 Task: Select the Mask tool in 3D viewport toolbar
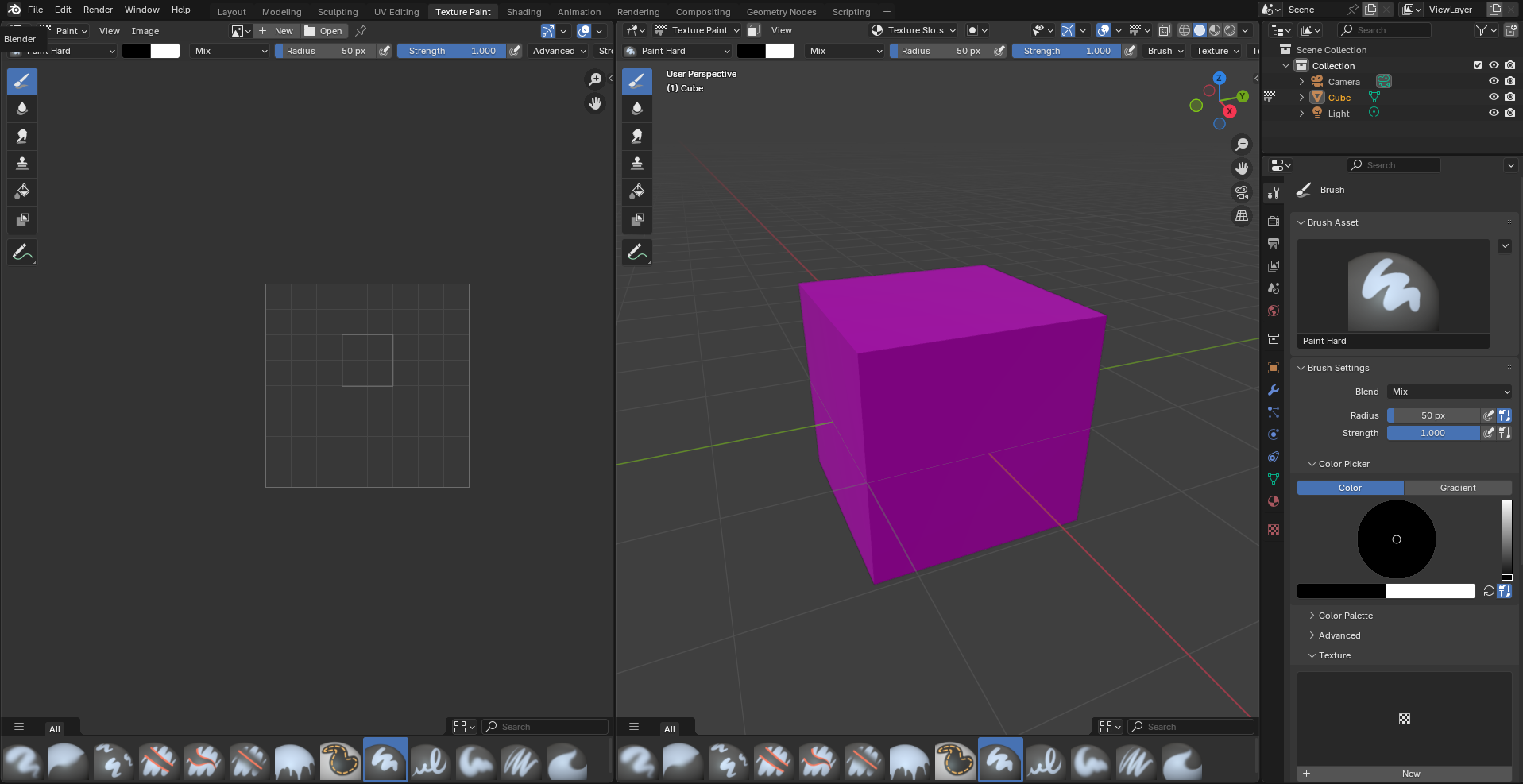click(636, 219)
